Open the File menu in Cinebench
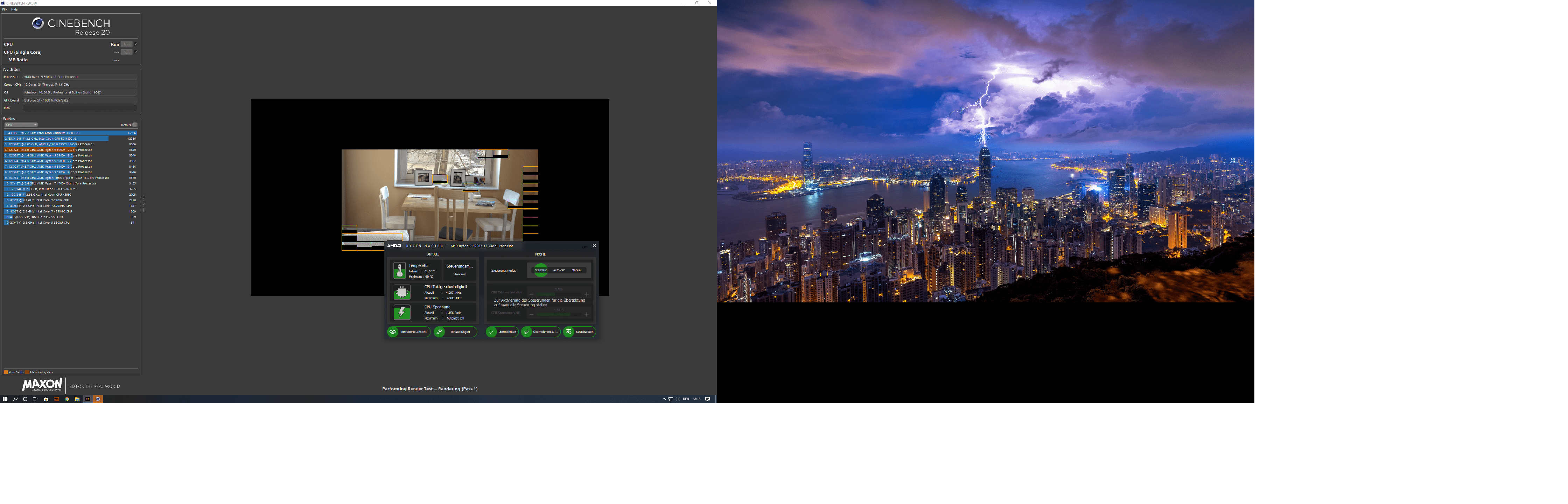 pyautogui.click(x=4, y=9)
